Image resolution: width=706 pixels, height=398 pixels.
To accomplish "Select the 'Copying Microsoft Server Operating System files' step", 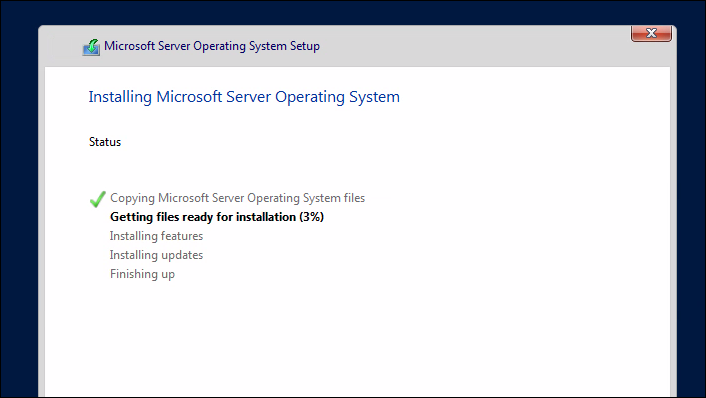I will pyautogui.click(x=237, y=198).
